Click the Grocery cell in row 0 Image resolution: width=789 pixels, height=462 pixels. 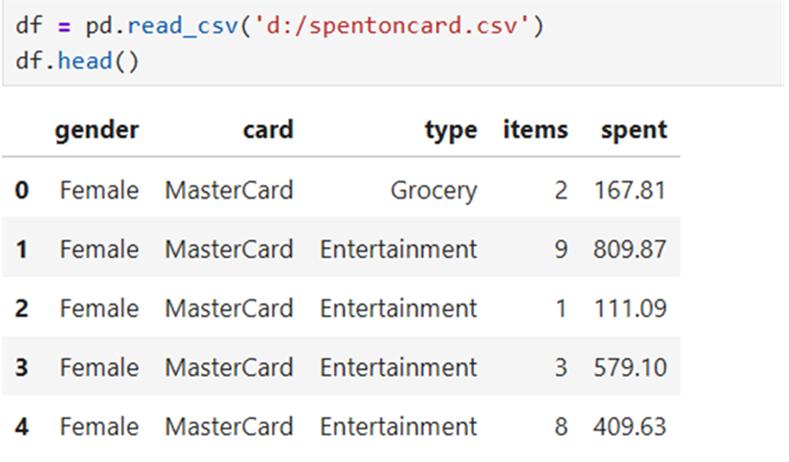(434, 191)
